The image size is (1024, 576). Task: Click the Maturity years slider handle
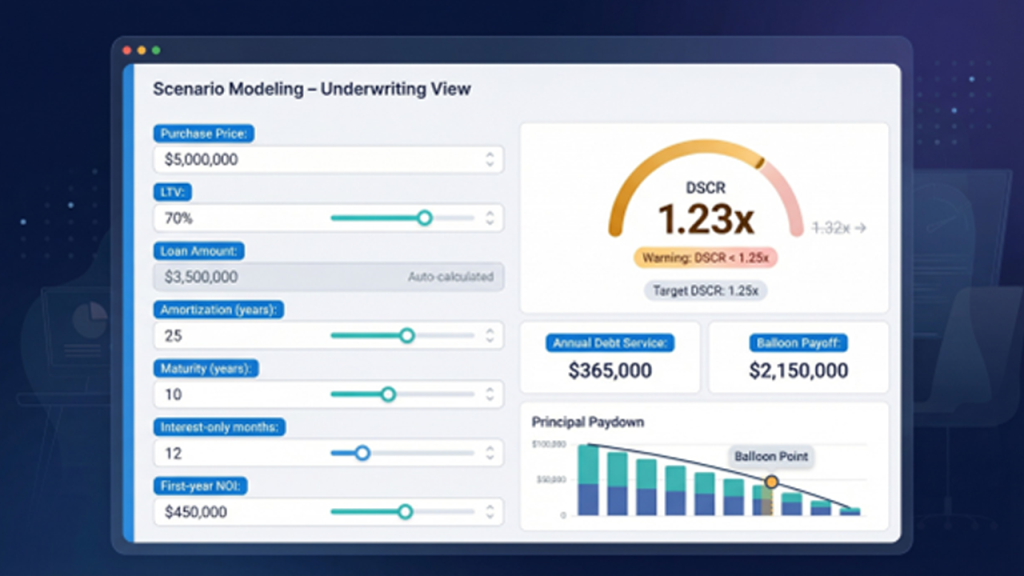click(x=387, y=395)
